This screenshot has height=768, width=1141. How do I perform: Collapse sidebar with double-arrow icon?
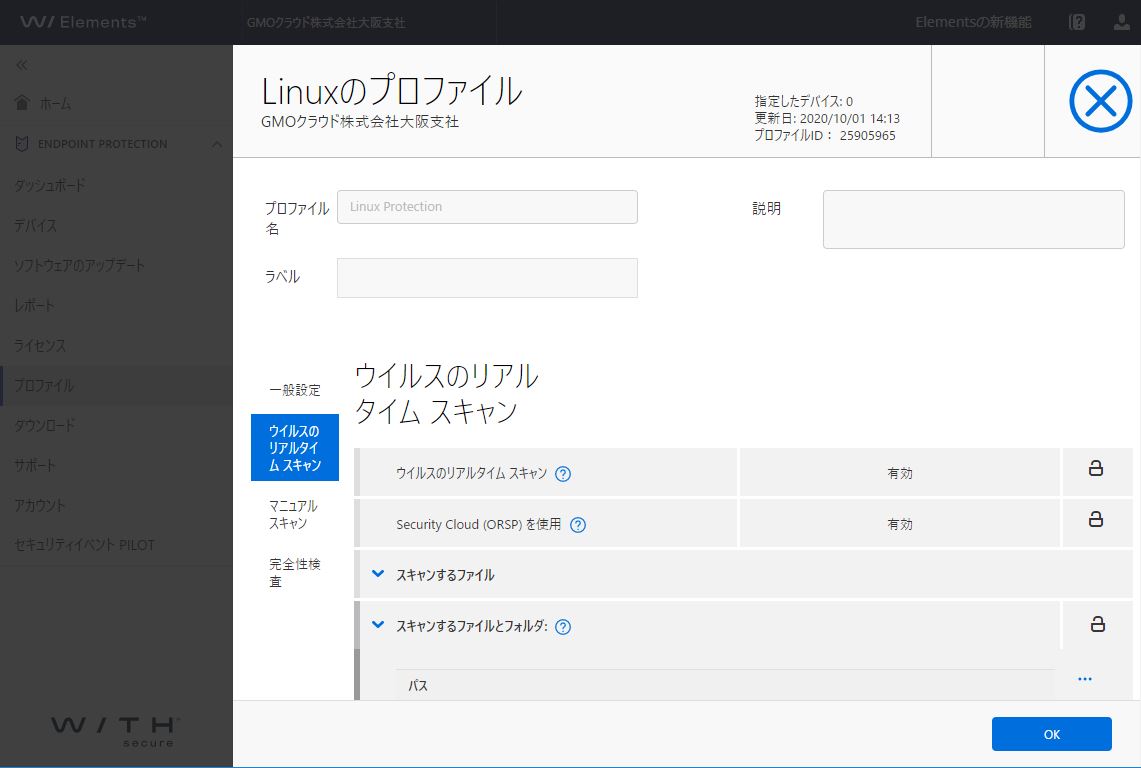(x=22, y=66)
